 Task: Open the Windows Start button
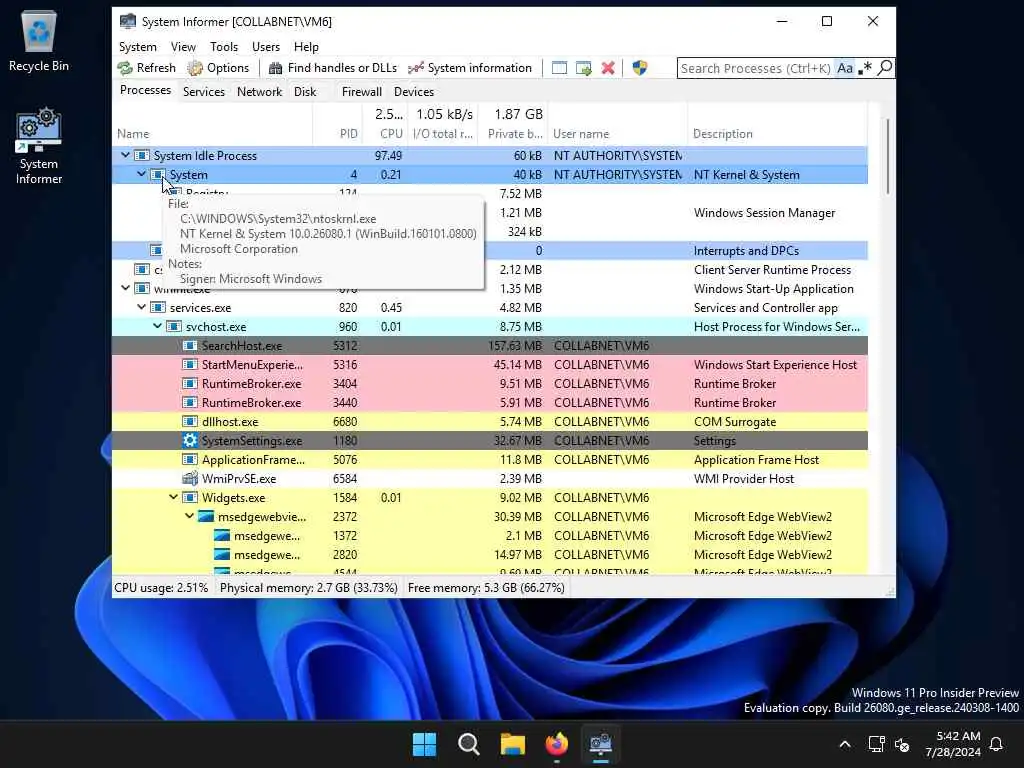point(424,744)
